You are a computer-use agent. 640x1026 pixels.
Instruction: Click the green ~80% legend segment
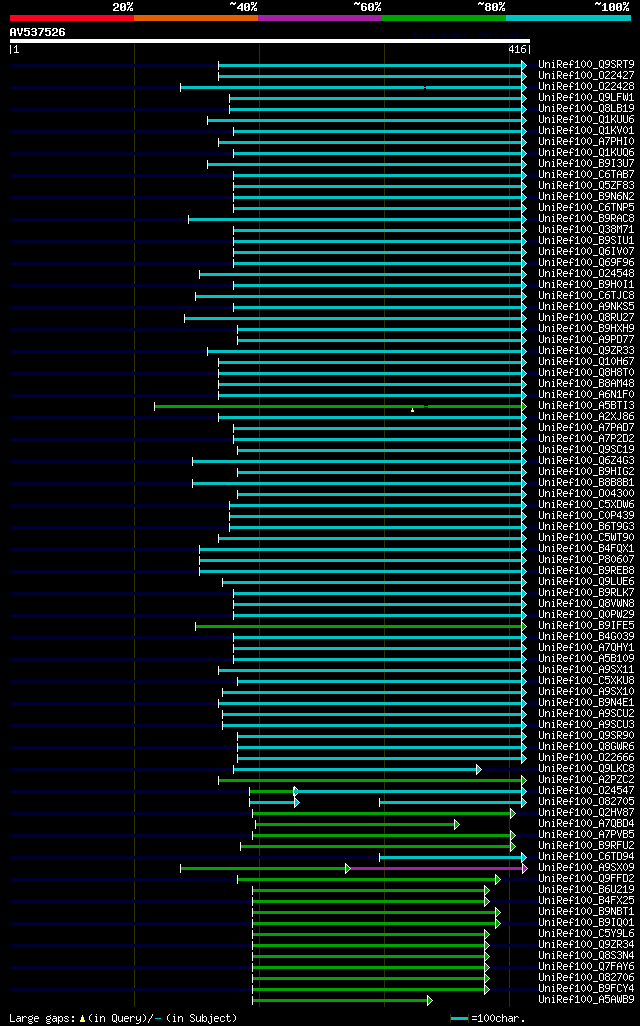click(444, 18)
